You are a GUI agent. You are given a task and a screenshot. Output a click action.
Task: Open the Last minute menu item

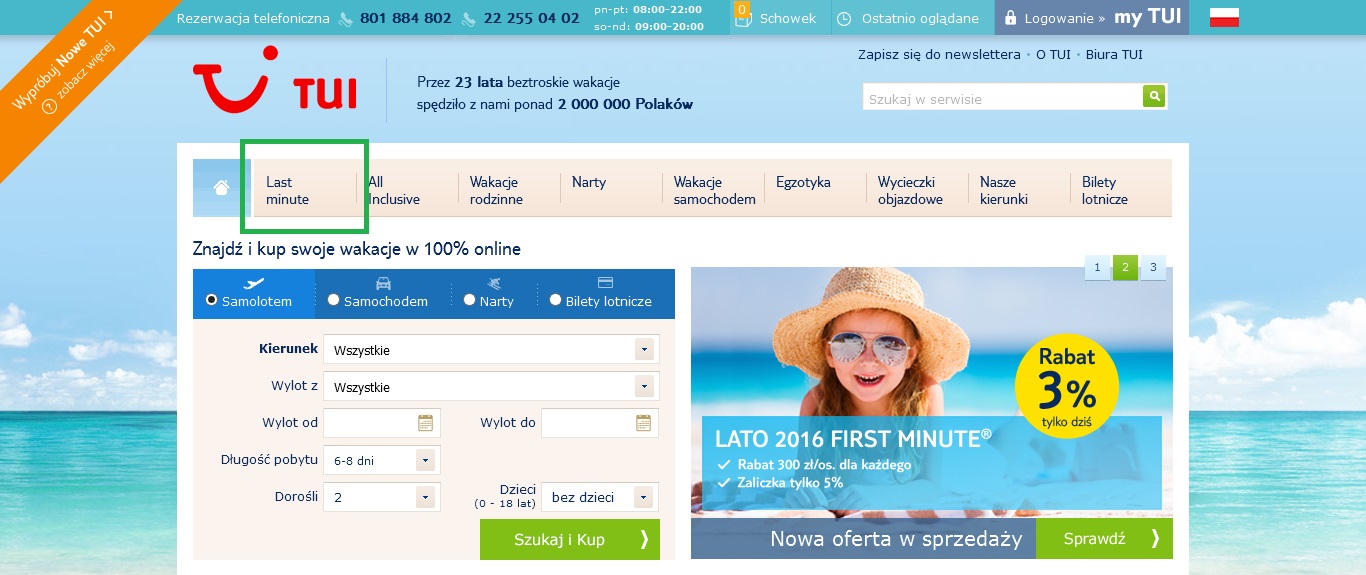pyautogui.click(x=287, y=190)
